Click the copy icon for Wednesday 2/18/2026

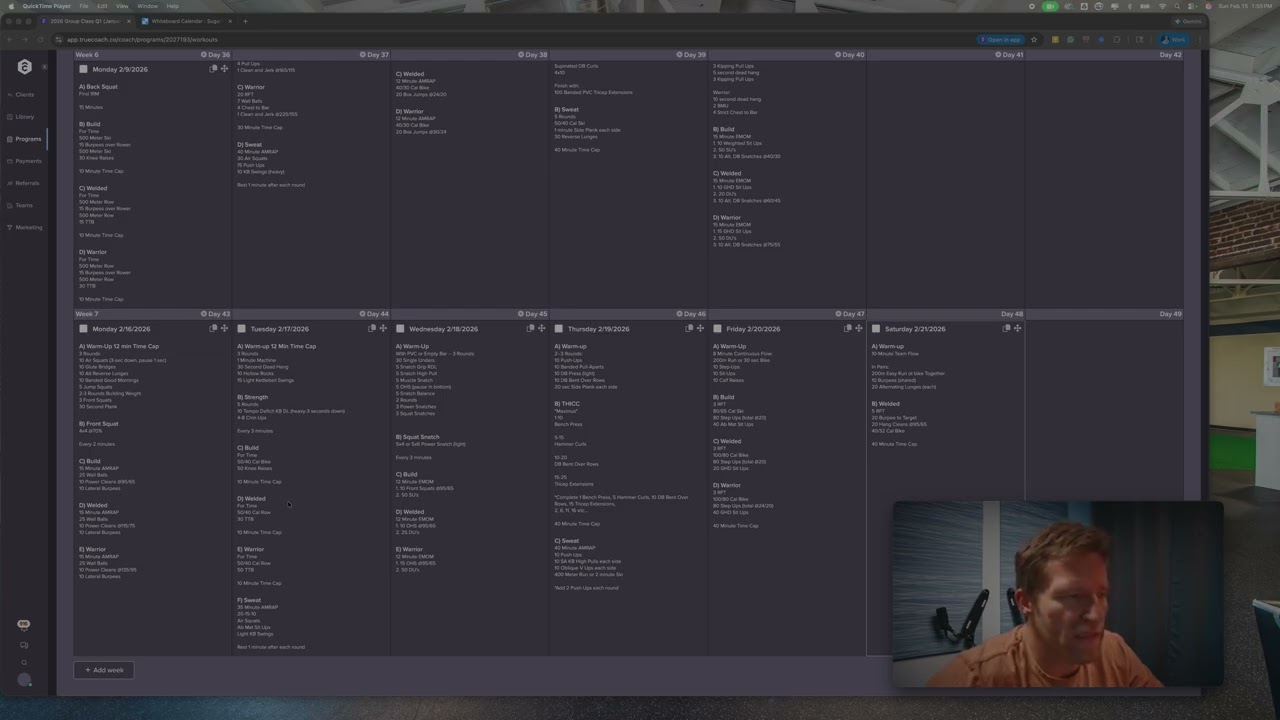[x=531, y=328]
